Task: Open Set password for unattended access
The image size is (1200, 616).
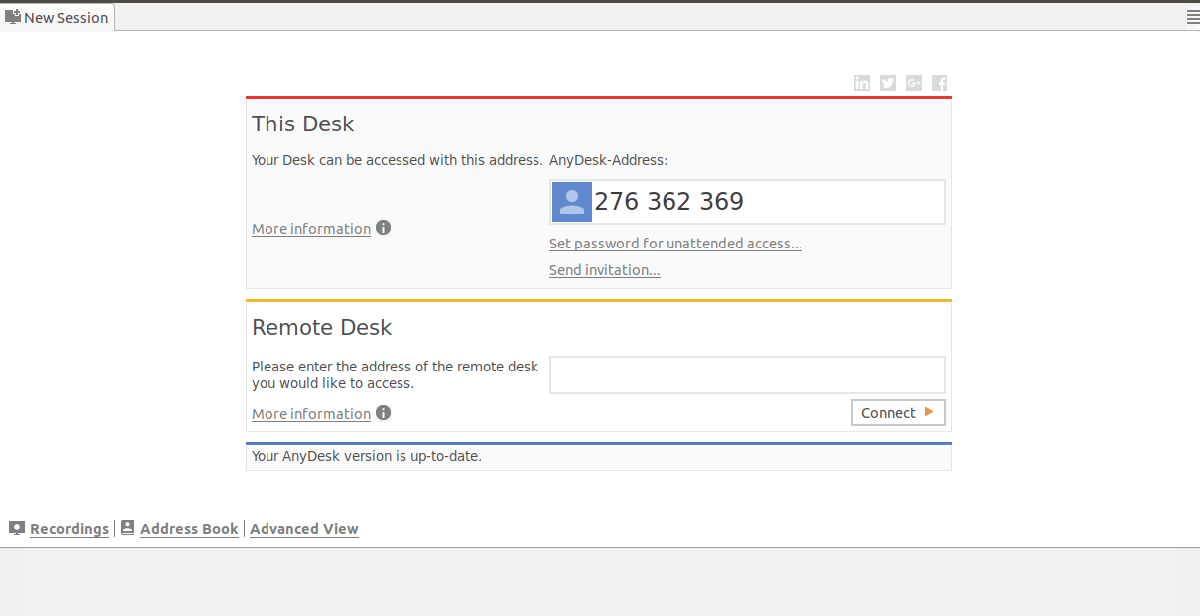Action: [x=675, y=243]
